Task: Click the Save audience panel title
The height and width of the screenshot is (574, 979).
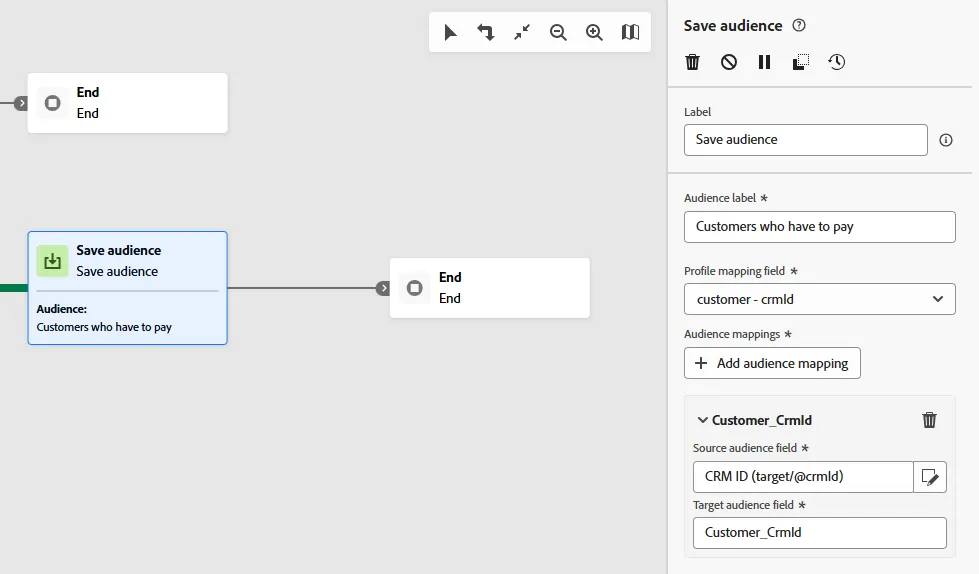Action: pyautogui.click(x=732, y=26)
